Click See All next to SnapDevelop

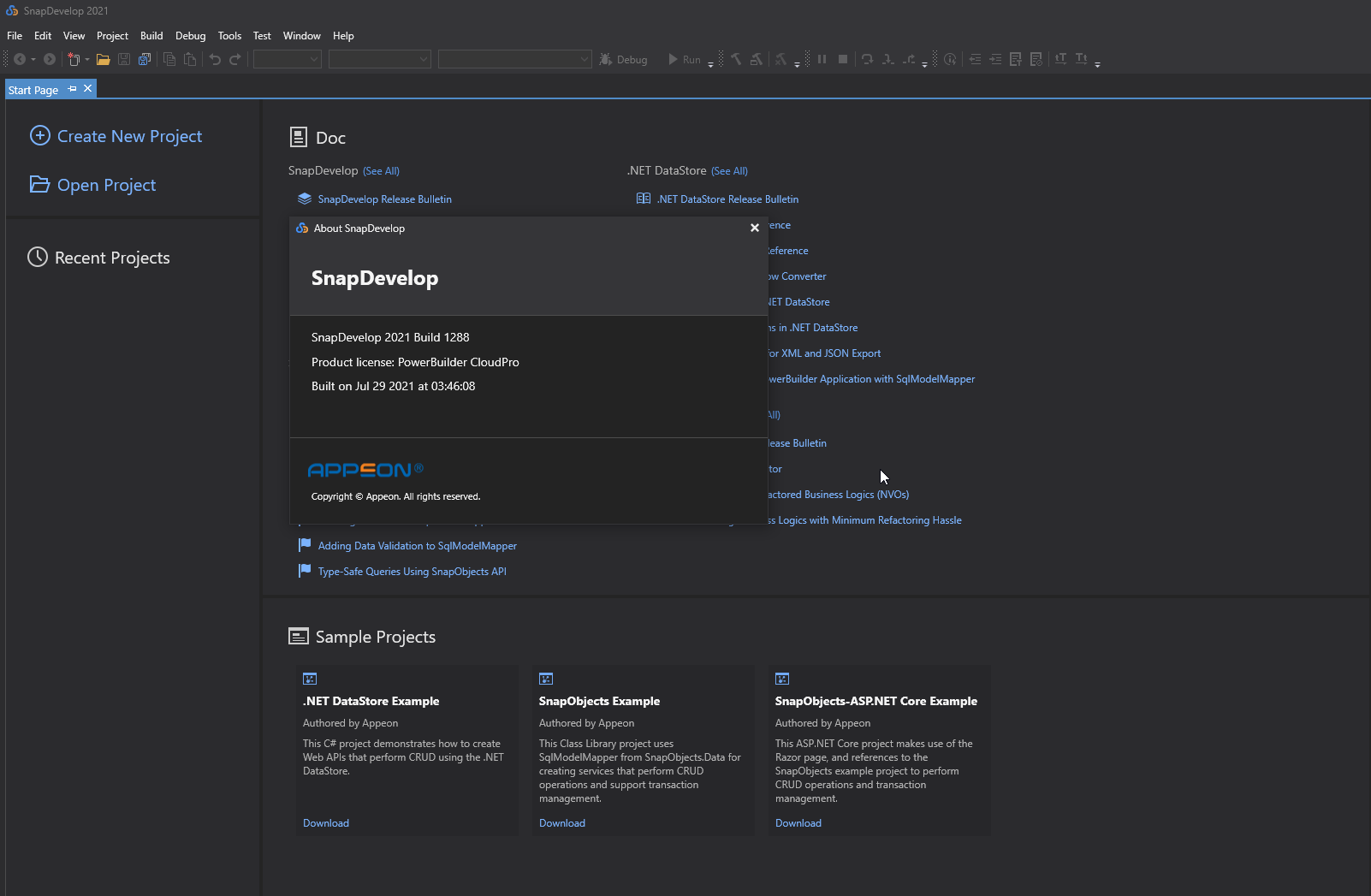[x=381, y=171]
